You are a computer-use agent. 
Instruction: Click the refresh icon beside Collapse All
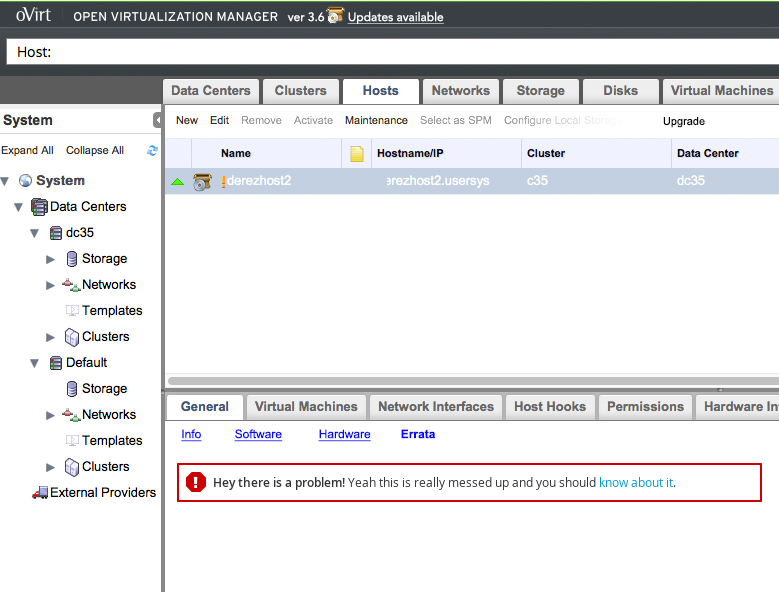pyautogui.click(x=152, y=150)
